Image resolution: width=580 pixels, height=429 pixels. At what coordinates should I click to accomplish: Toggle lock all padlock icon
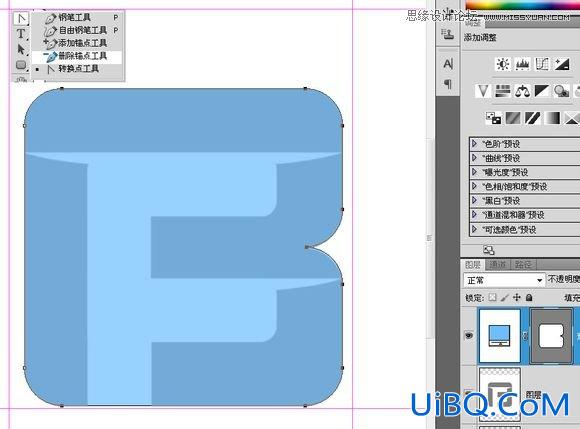point(529,297)
